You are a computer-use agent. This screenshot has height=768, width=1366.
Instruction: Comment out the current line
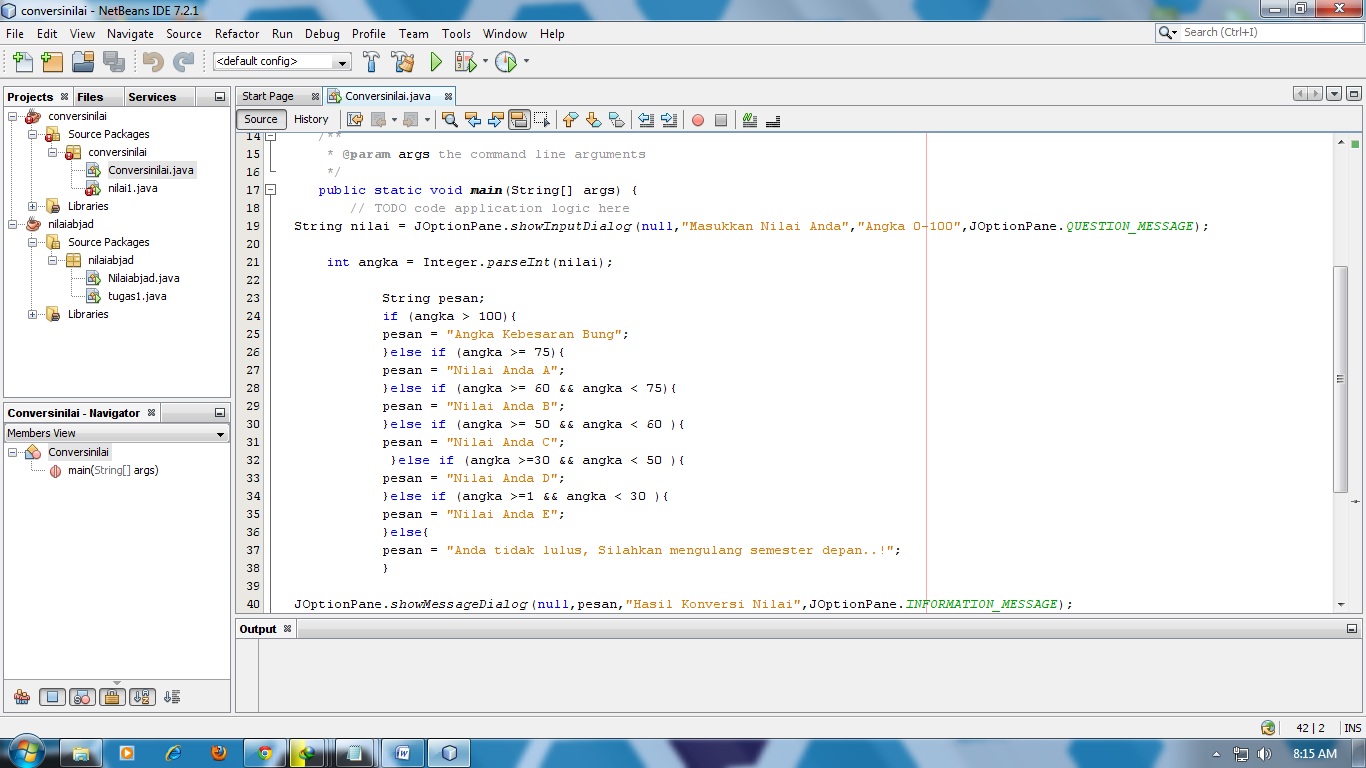pyautogui.click(x=750, y=120)
